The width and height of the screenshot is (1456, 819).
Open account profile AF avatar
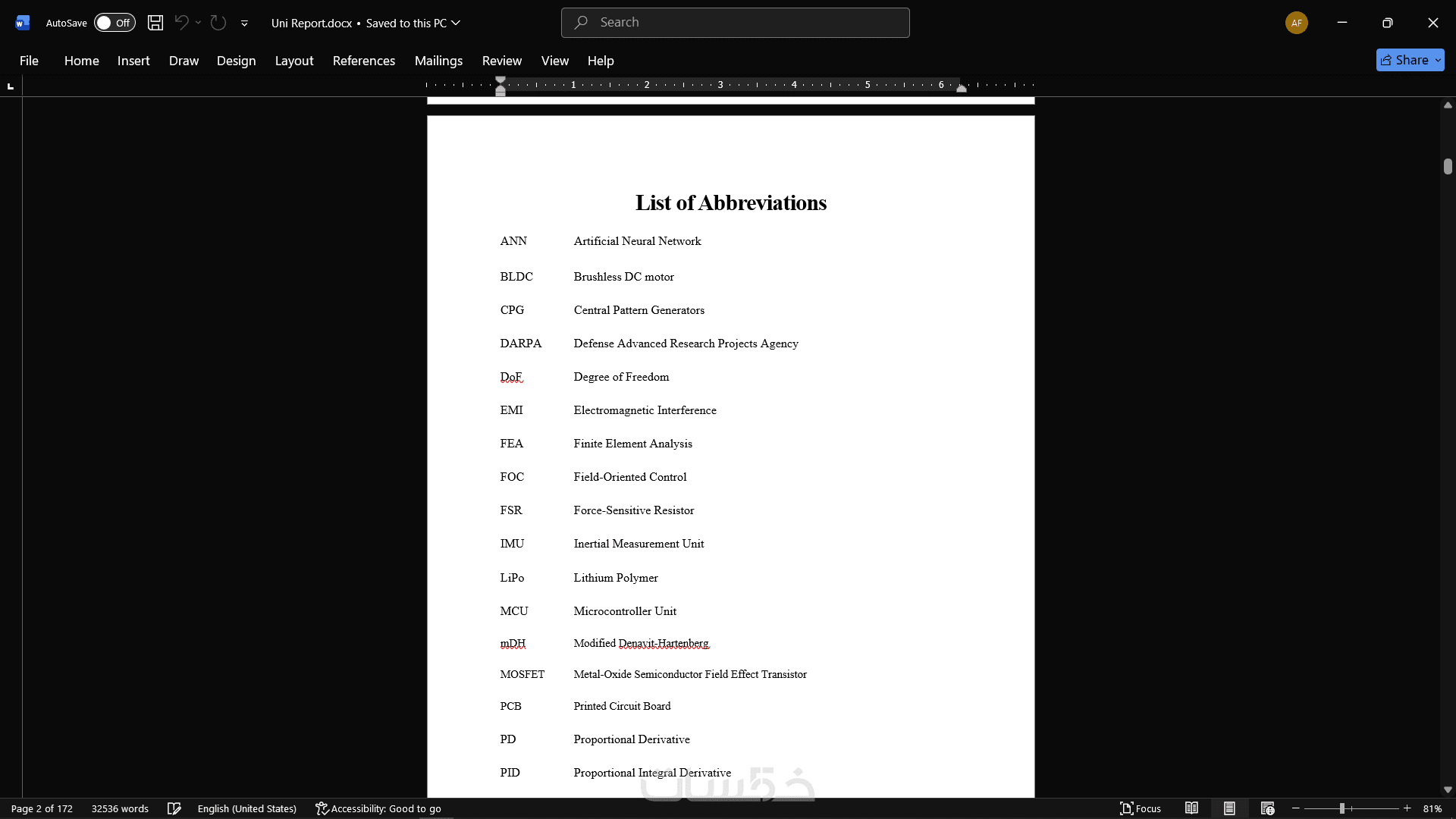1296,23
